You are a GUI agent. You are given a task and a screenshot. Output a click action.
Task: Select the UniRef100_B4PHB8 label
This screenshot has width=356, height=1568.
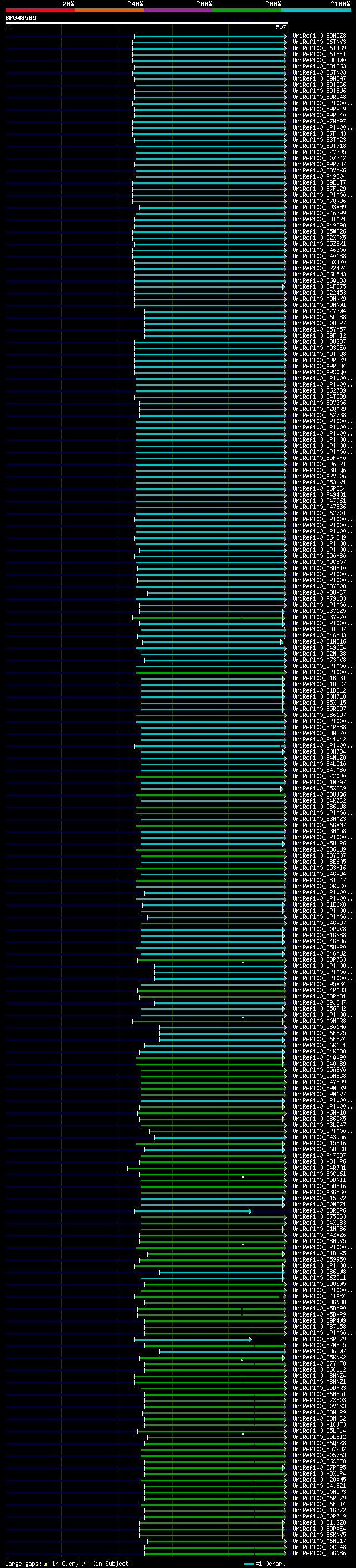319,727
